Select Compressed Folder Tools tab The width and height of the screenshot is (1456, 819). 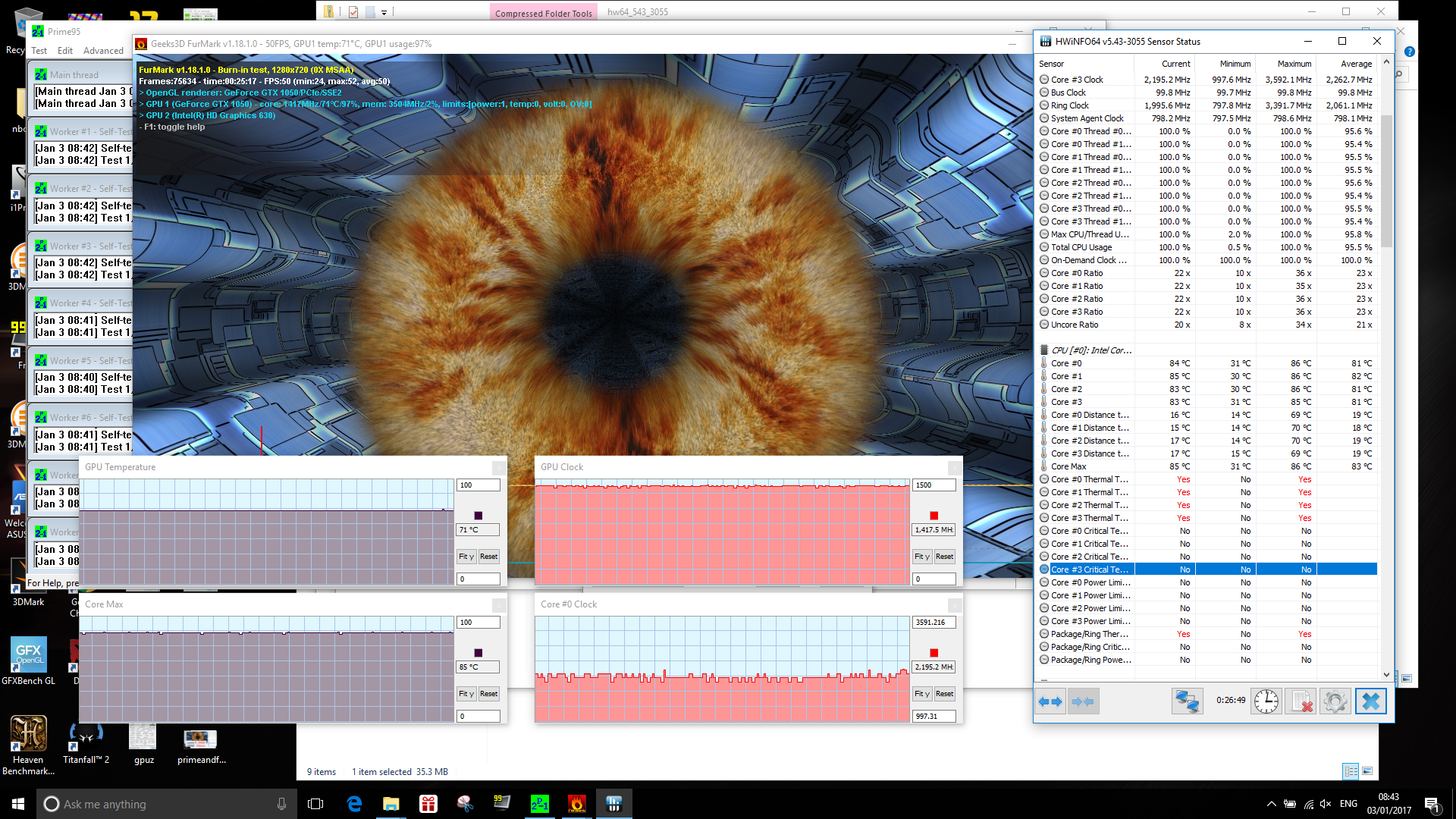[x=543, y=13]
